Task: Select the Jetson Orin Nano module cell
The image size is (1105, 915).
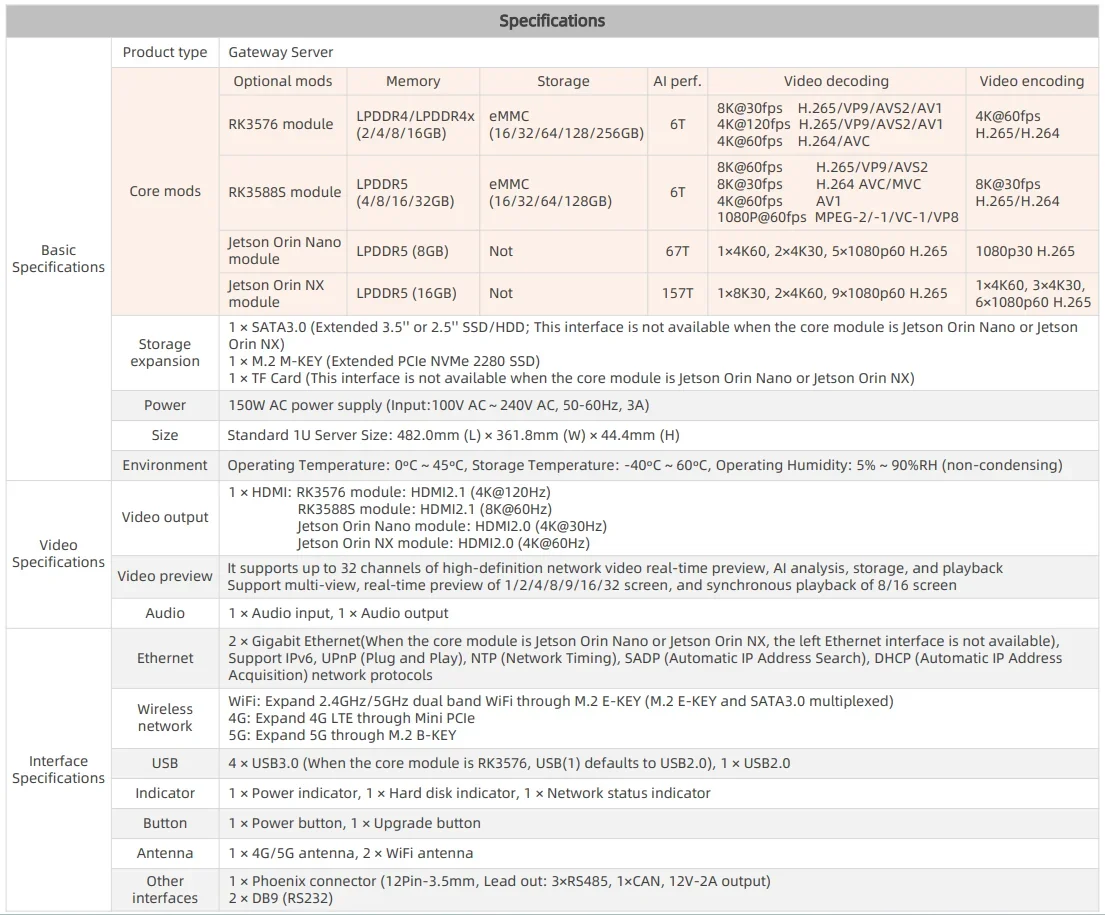Action: pyautogui.click(x=284, y=251)
